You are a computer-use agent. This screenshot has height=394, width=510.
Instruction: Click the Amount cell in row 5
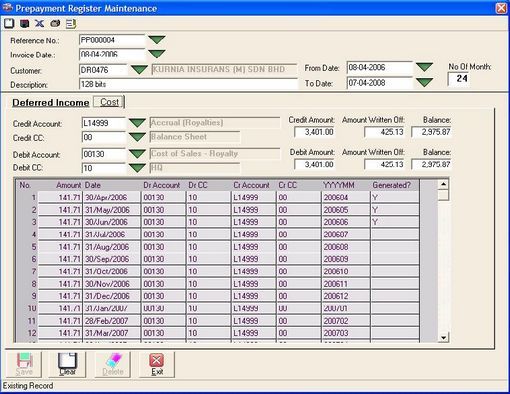click(60, 247)
